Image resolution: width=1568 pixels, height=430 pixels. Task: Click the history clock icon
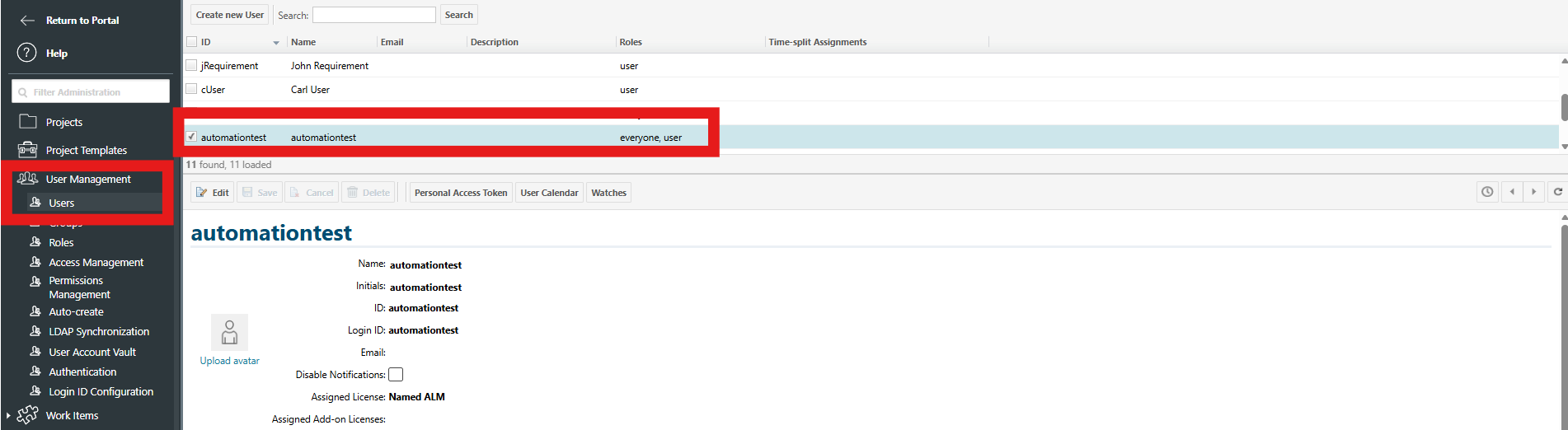coord(1487,192)
